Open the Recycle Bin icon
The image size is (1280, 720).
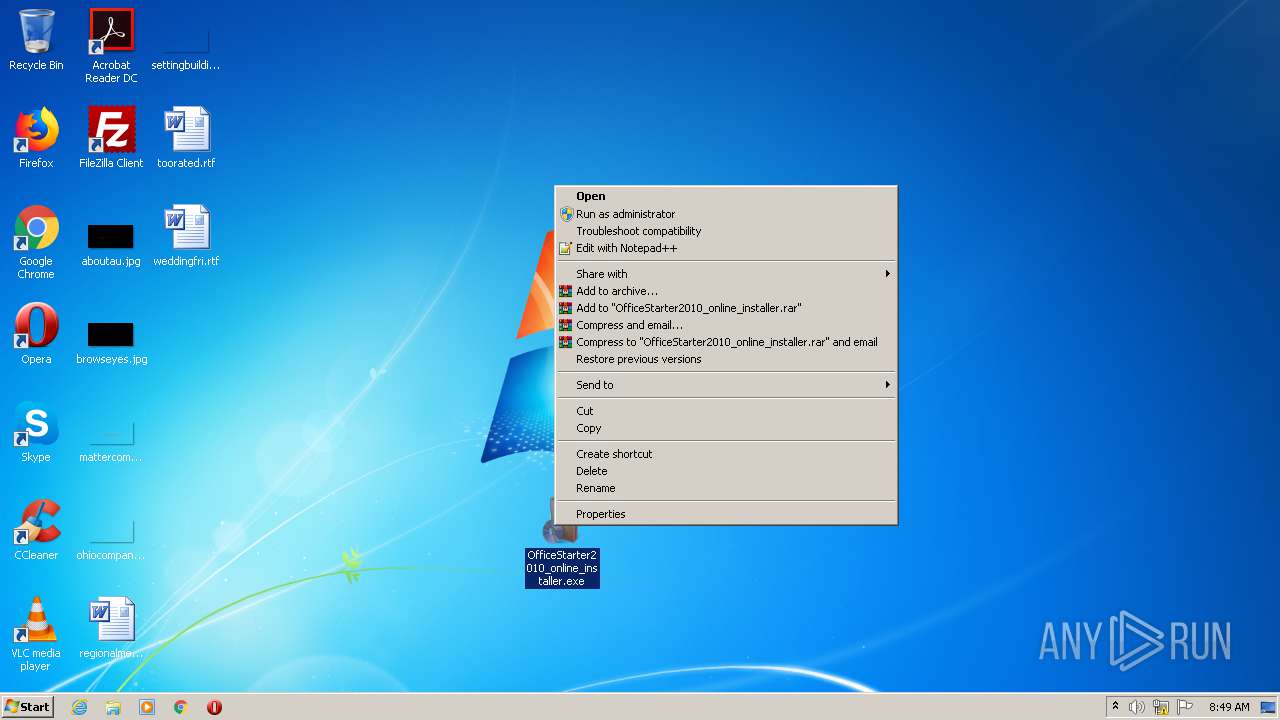tap(36, 40)
